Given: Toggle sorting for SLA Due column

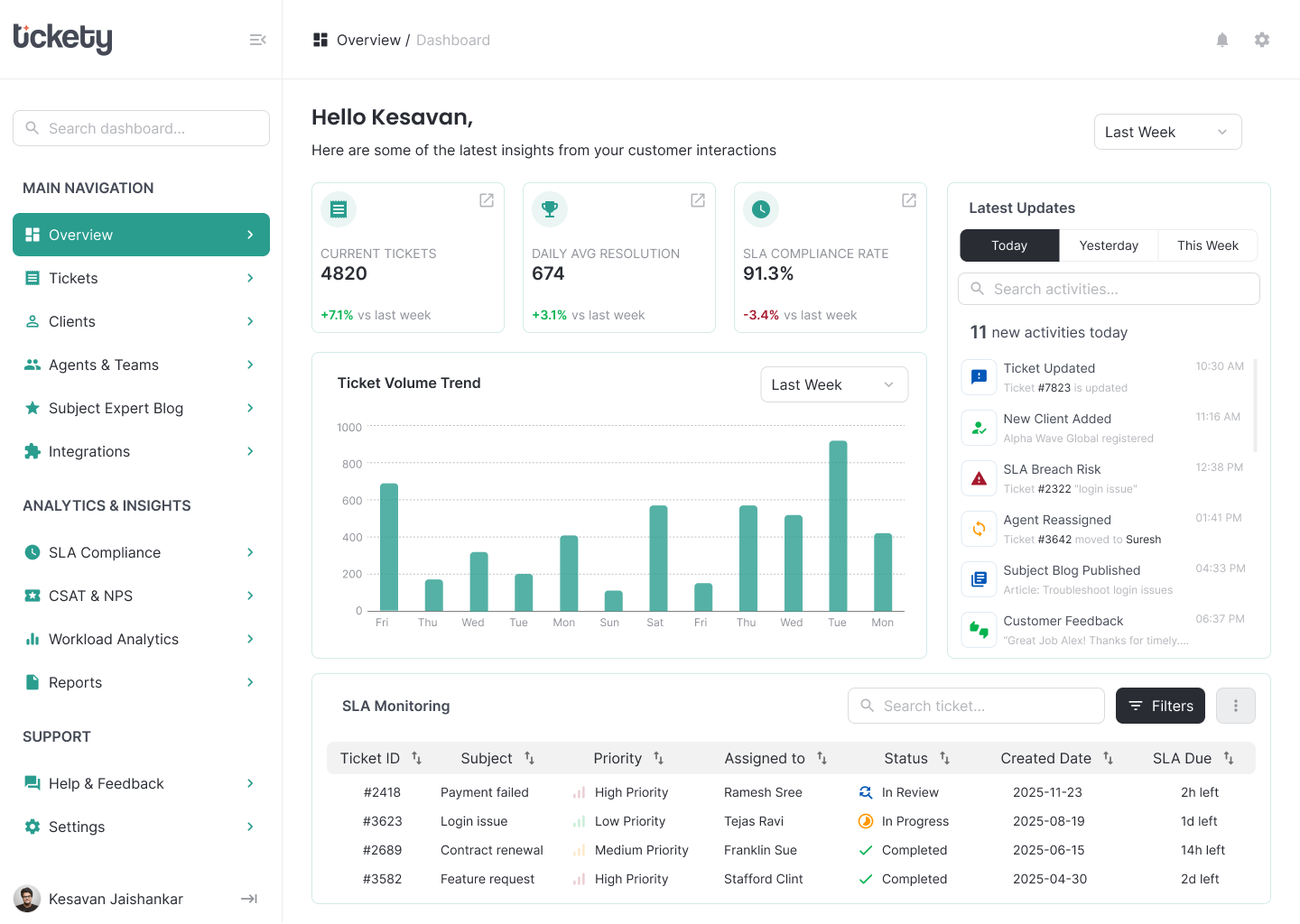Looking at the screenshot, I should click(x=1228, y=758).
